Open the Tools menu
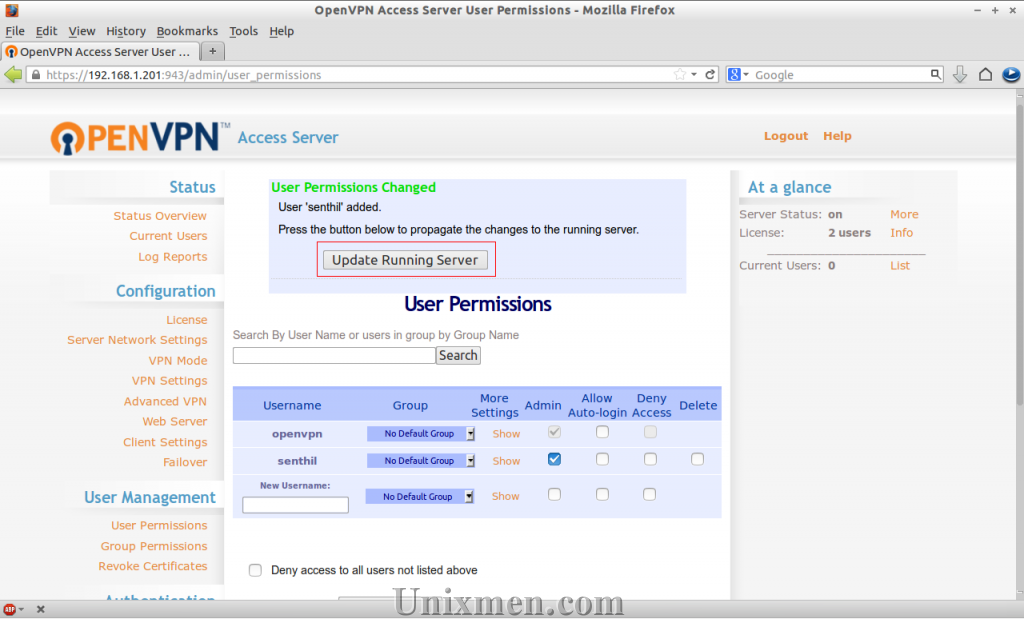The height and width of the screenshot is (619, 1024). (x=244, y=31)
